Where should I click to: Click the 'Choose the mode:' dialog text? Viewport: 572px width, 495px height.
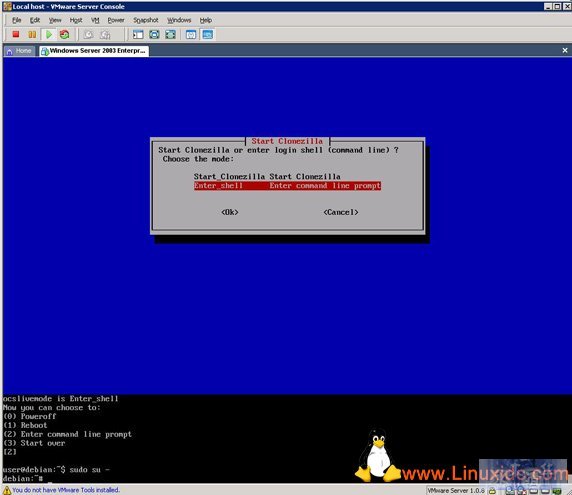198,159
